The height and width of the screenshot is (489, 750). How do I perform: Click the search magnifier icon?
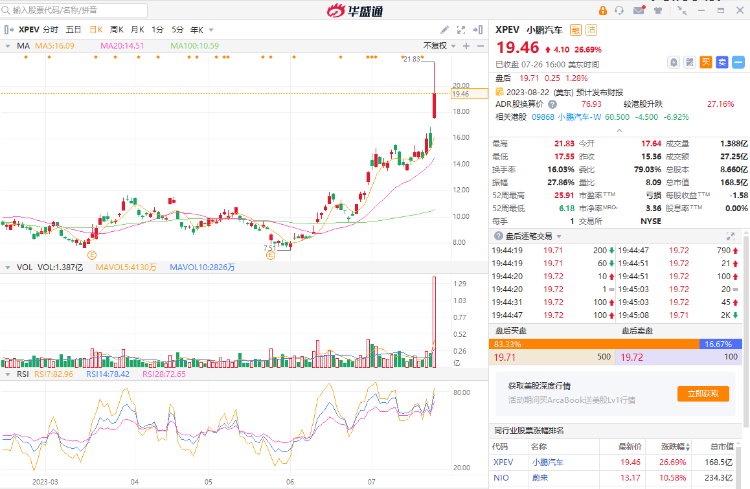coord(6,10)
